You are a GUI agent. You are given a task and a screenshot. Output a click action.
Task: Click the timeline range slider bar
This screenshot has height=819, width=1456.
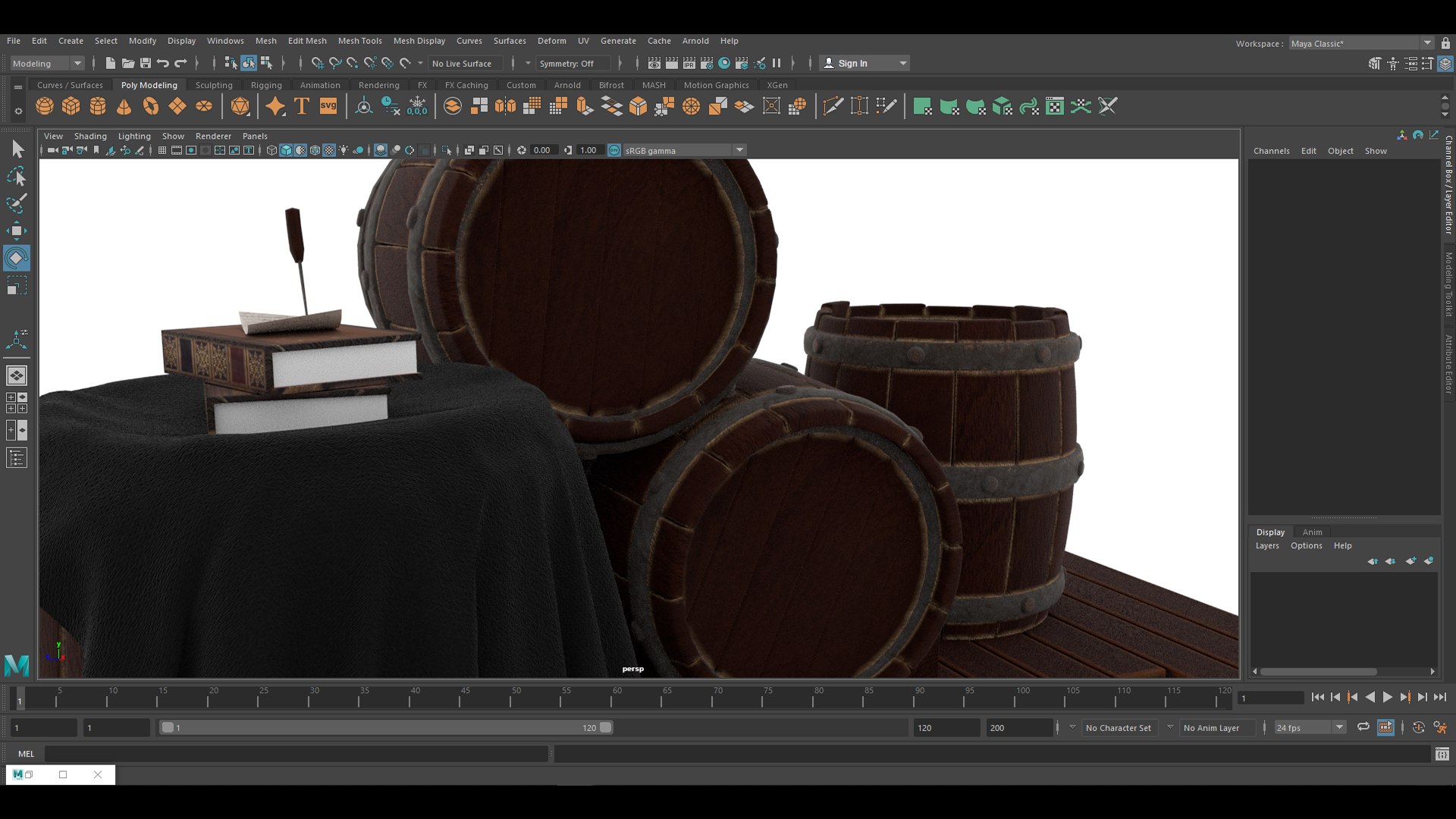click(386, 727)
